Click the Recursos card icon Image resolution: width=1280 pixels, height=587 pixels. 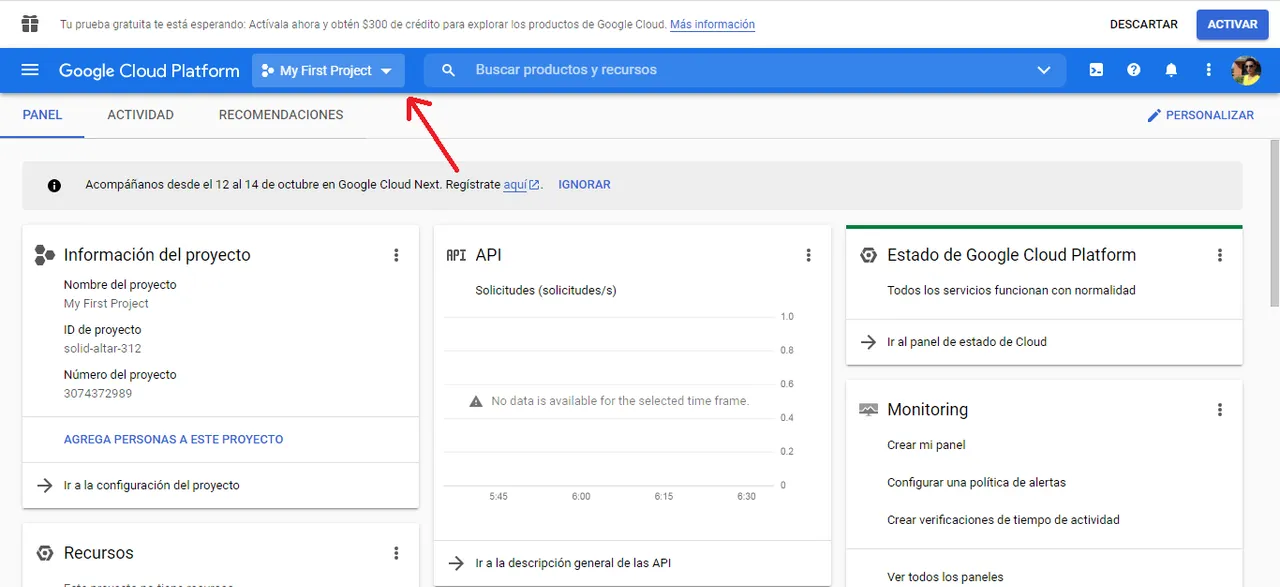[x=44, y=553]
